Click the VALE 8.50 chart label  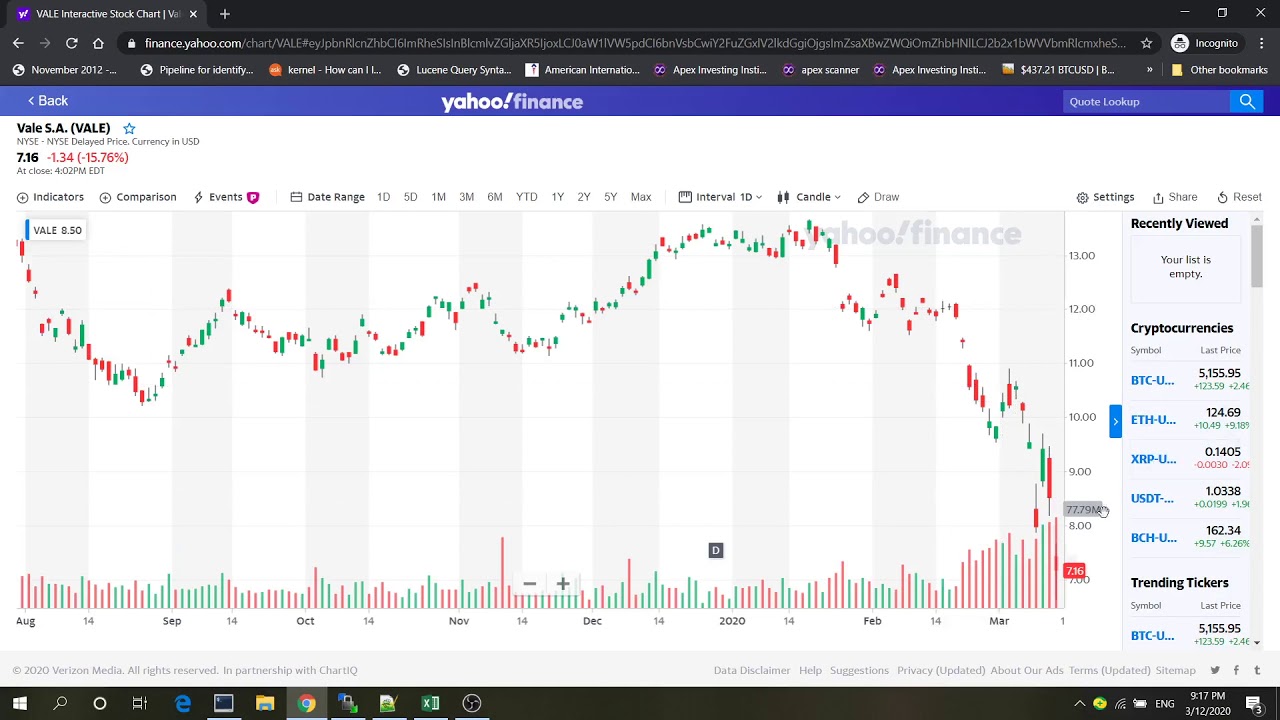point(55,230)
